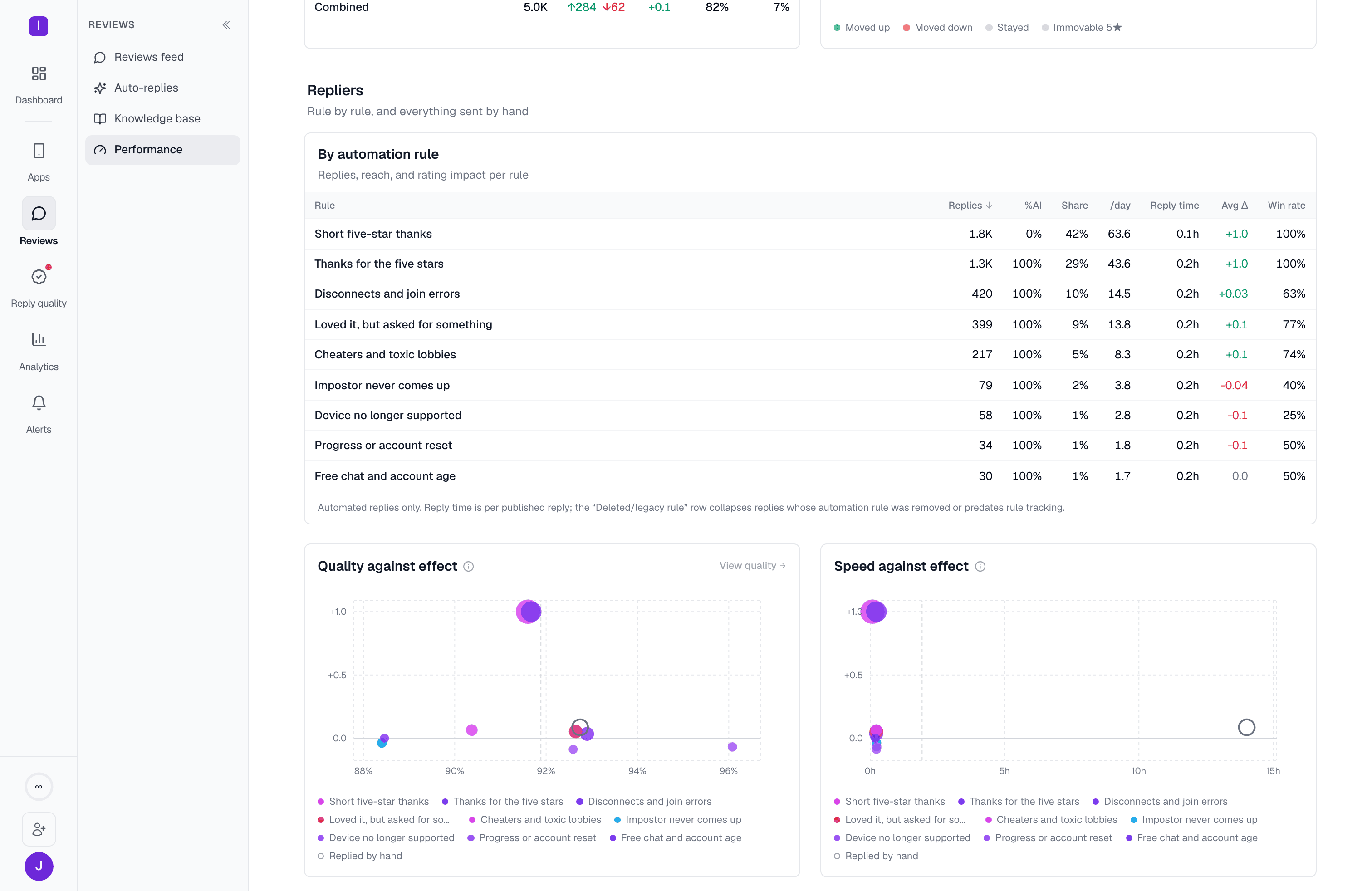Screen dimensions: 1372x891
Task: Toggle Replied by hand in Quality legend
Action: (360, 856)
